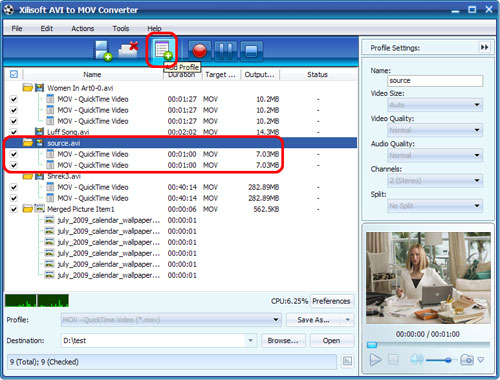Start conversion with the red record button

coord(200,51)
